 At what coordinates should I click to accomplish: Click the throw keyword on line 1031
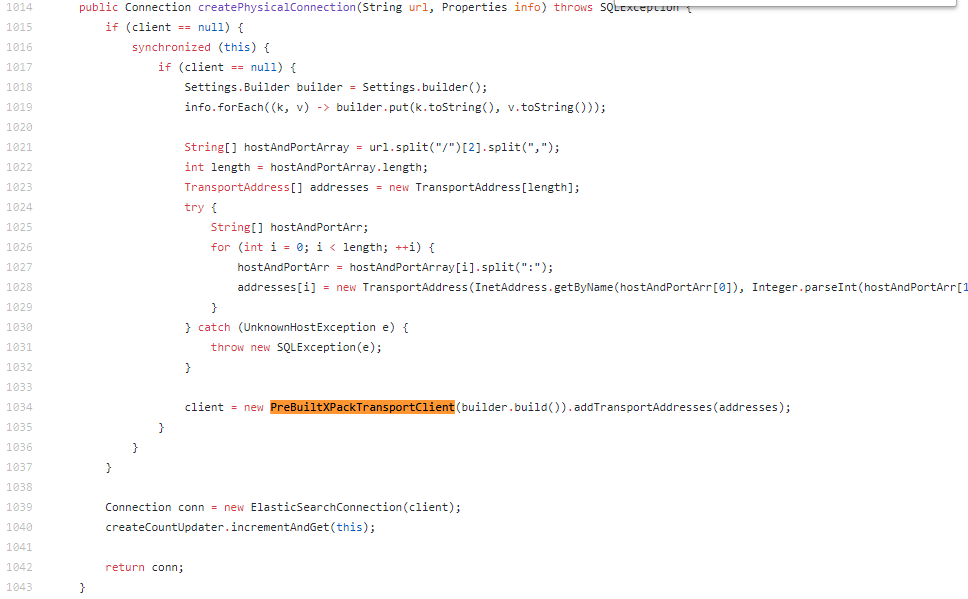pos(227,347)
